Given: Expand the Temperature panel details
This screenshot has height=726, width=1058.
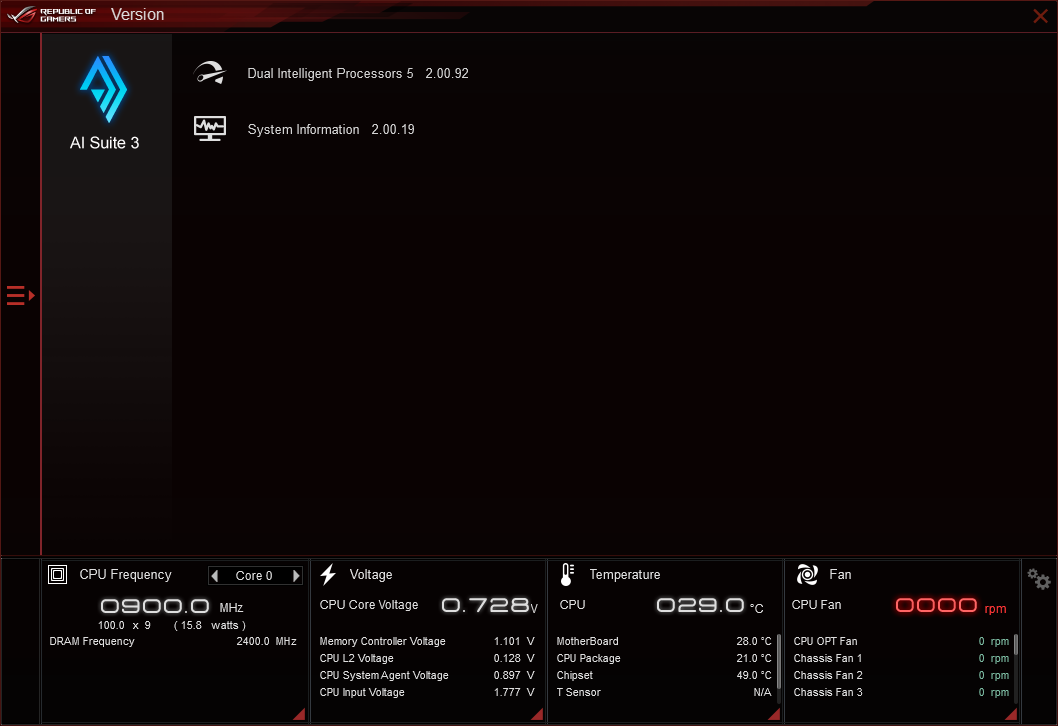Looking at the screenshot, I should pos(773,713).
